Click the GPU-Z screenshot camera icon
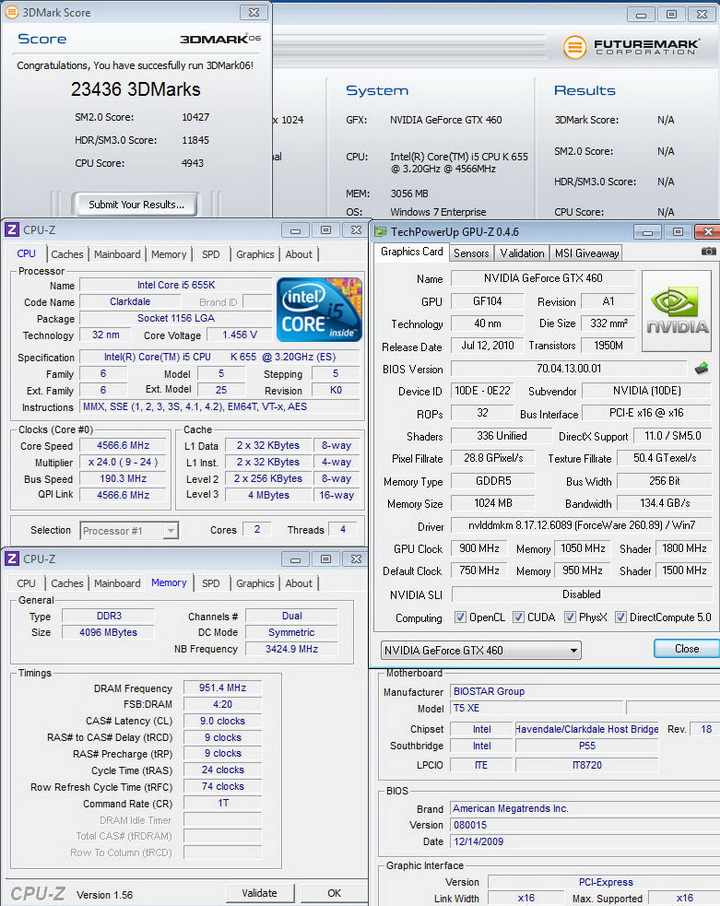720x906 pixels. (x=708, y=251)
